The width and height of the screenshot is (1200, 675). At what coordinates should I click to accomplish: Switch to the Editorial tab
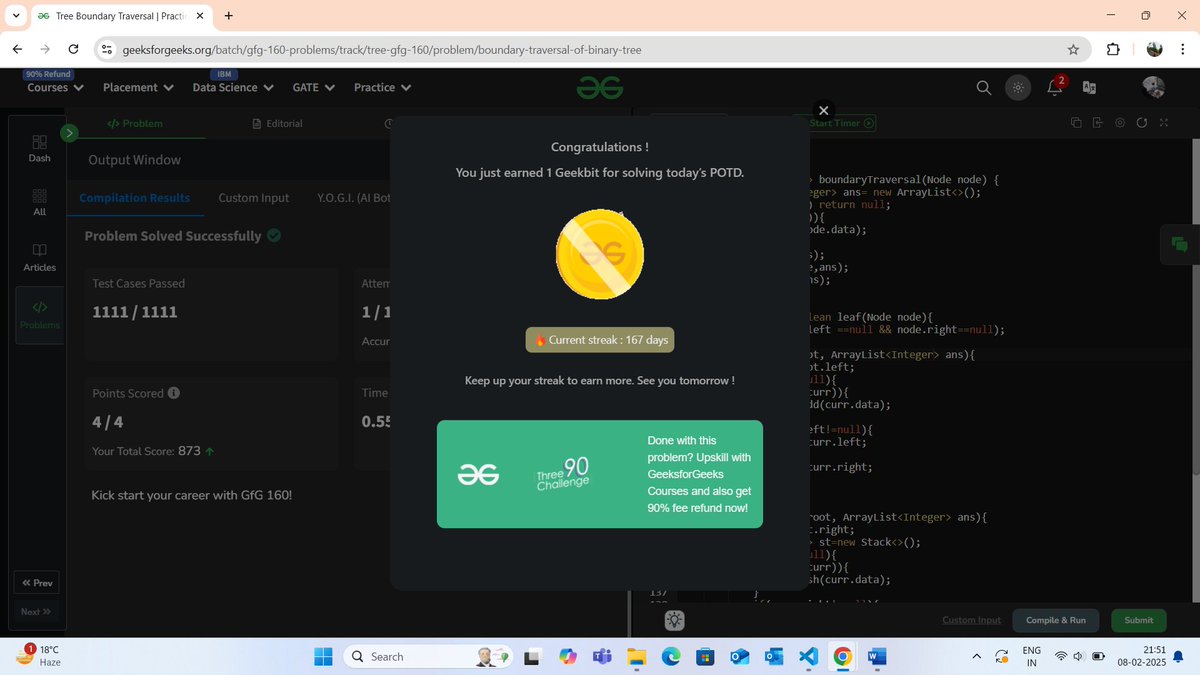click(277, 123)
